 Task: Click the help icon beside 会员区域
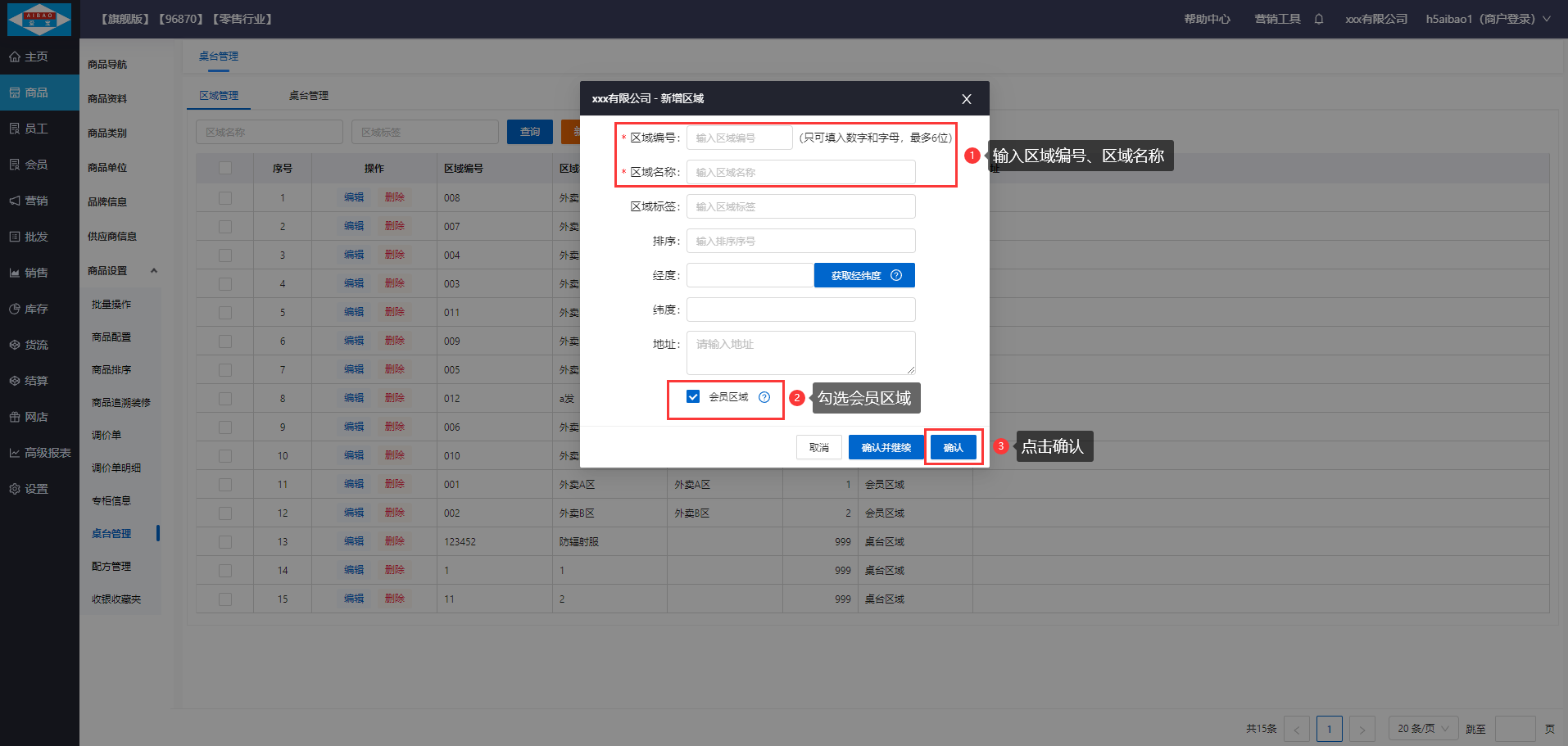click(764, 397)
